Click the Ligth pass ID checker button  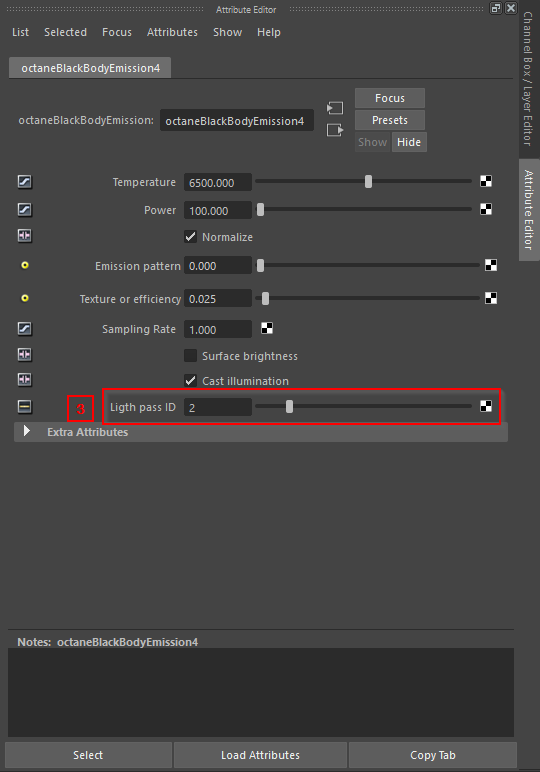point(486,406)
